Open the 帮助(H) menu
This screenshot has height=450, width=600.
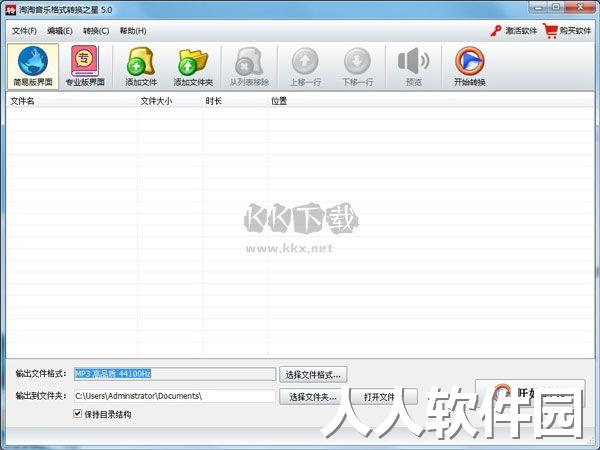point(133,31)
